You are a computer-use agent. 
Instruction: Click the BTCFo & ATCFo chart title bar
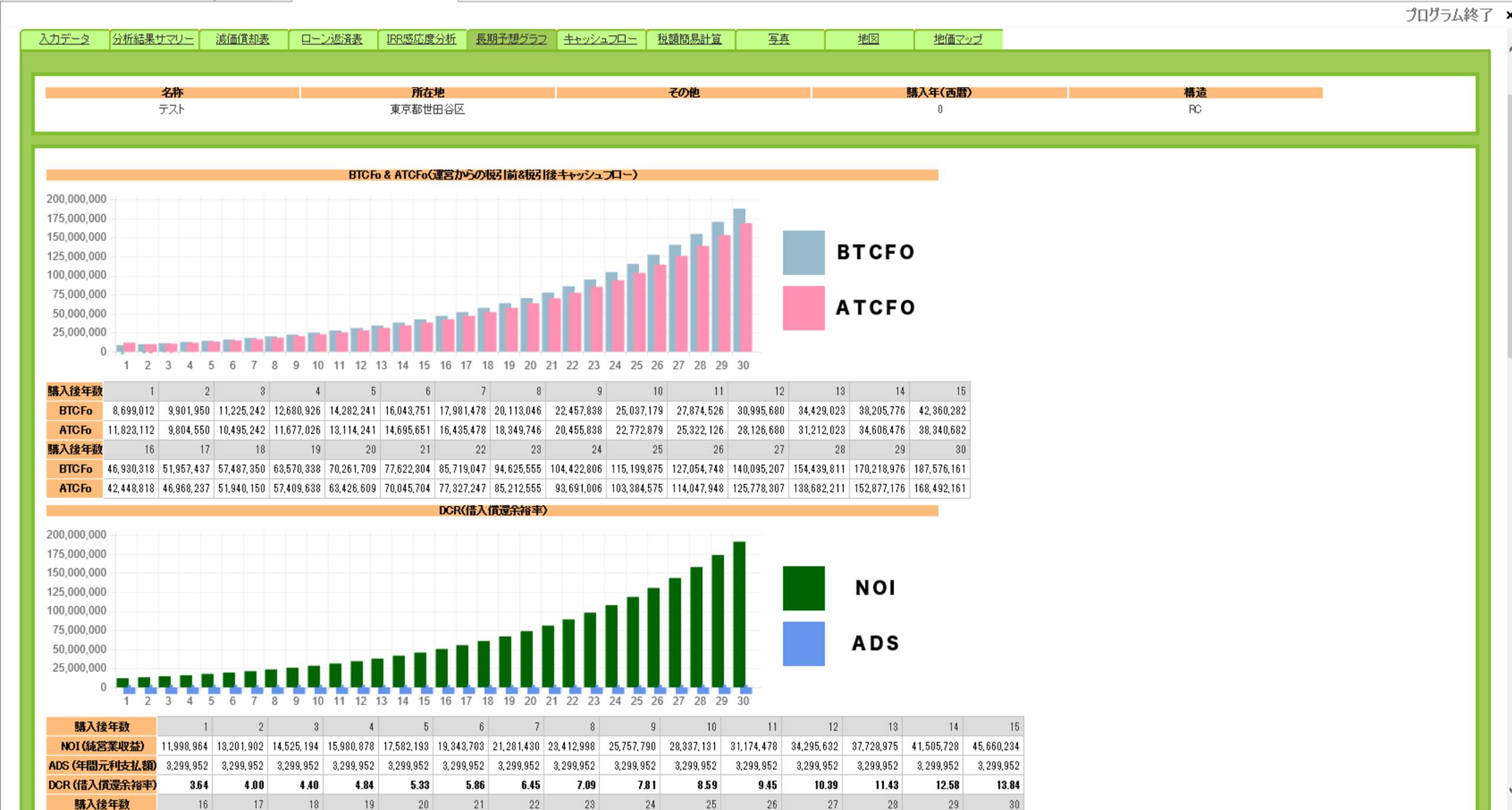click(492, 175)
